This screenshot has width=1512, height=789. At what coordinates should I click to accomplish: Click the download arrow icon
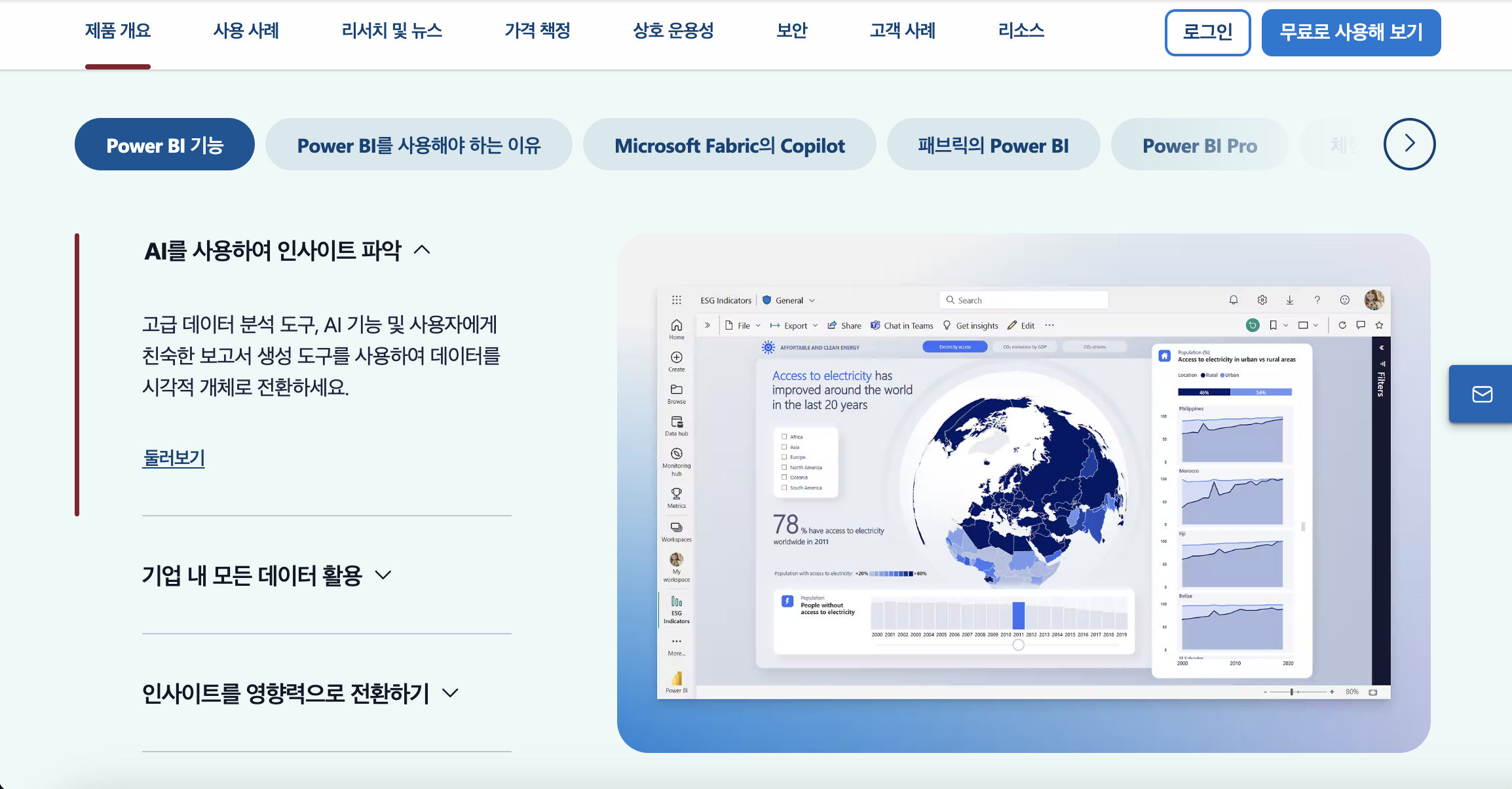point(1289,300)
